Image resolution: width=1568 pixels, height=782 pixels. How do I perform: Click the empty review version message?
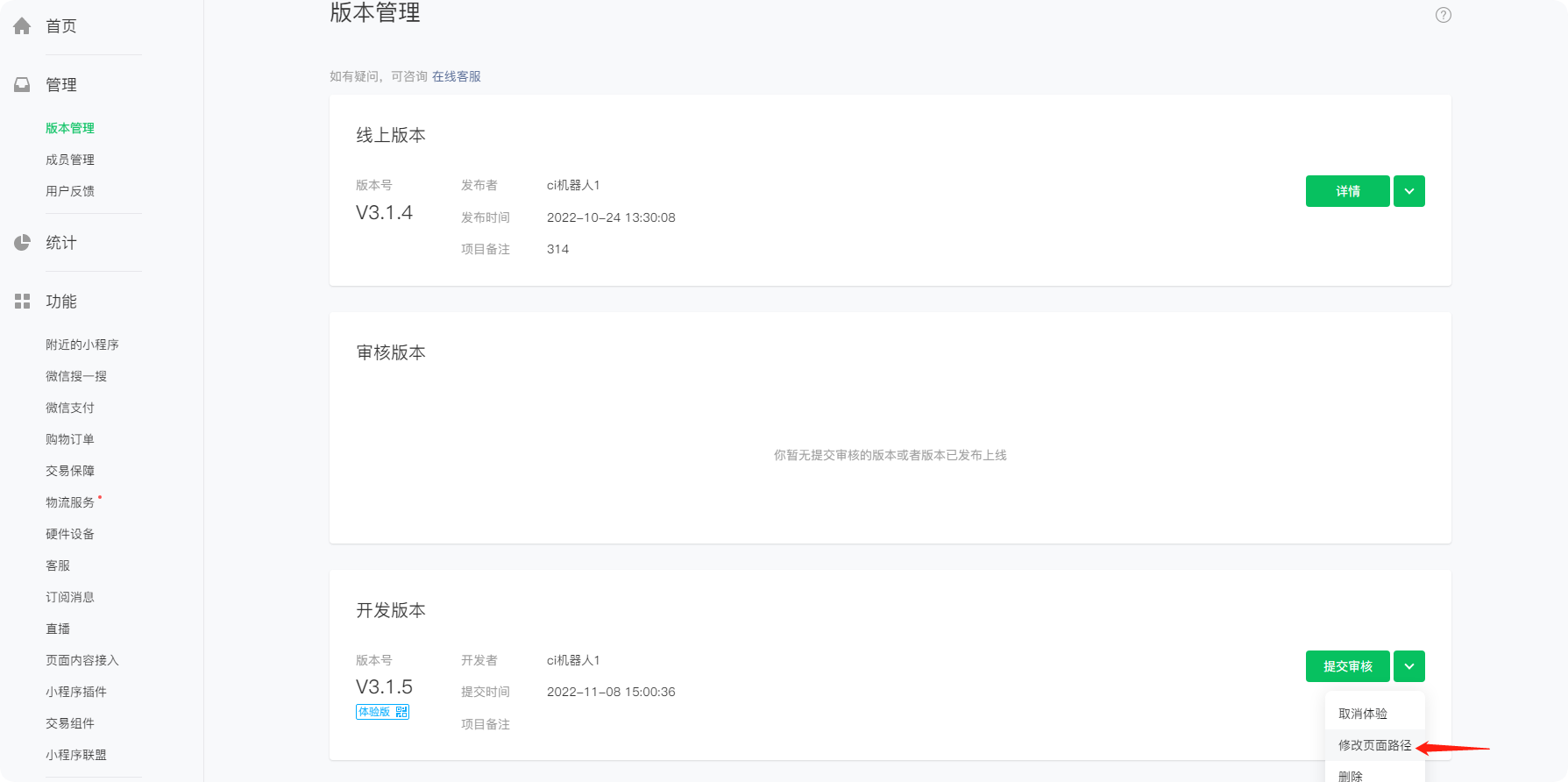(x=890, y=455)
